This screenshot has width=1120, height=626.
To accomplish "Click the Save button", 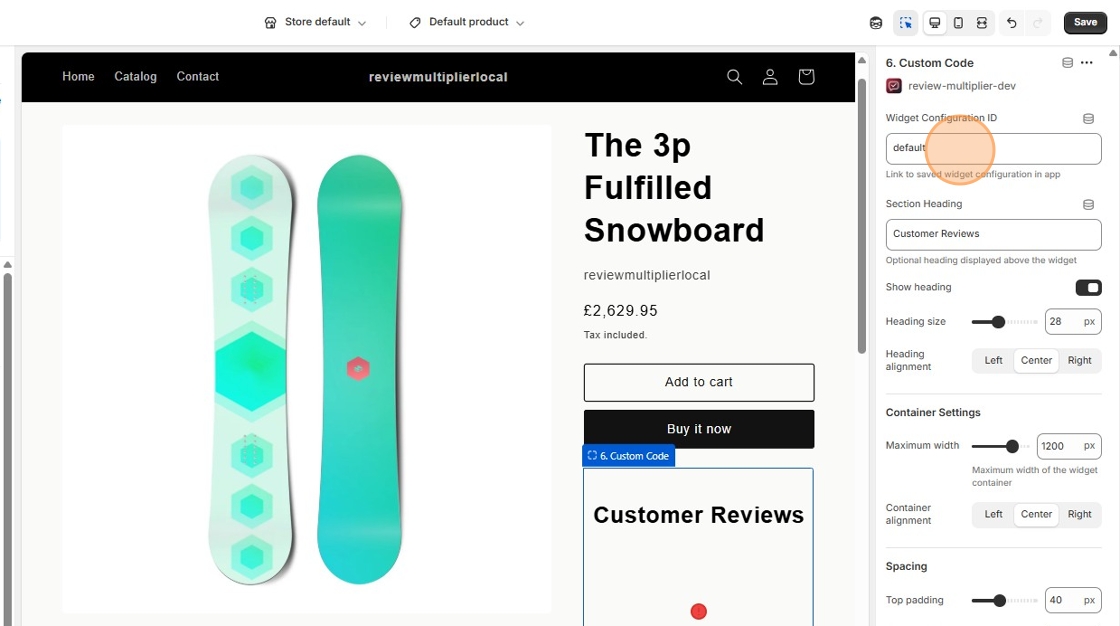I will click(1085, 21).
